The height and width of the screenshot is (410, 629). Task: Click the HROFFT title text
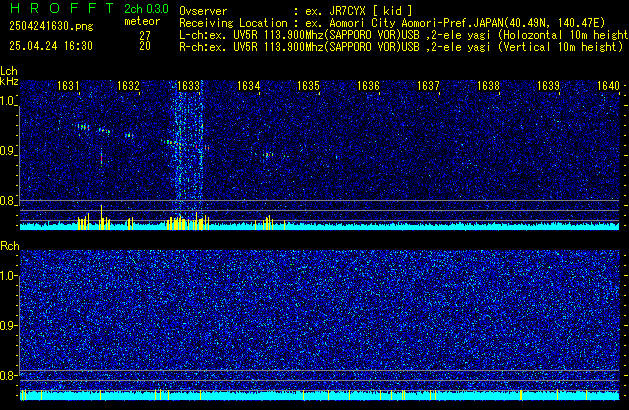click(62, 8)
